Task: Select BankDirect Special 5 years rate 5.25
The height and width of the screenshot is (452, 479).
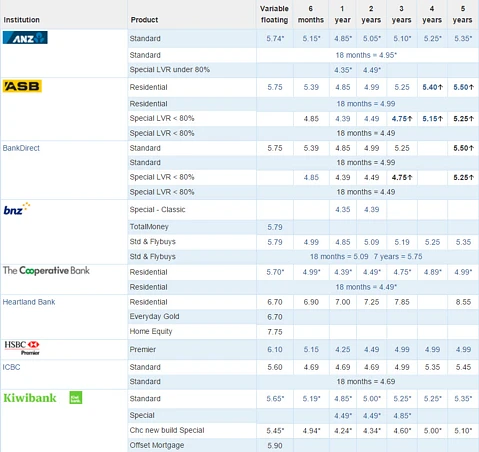Action: [x=463, y=177]
